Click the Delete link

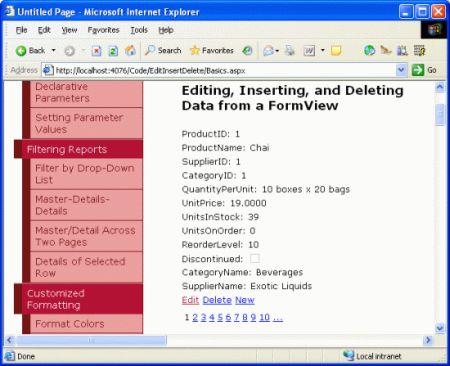[x=217, y=300]
